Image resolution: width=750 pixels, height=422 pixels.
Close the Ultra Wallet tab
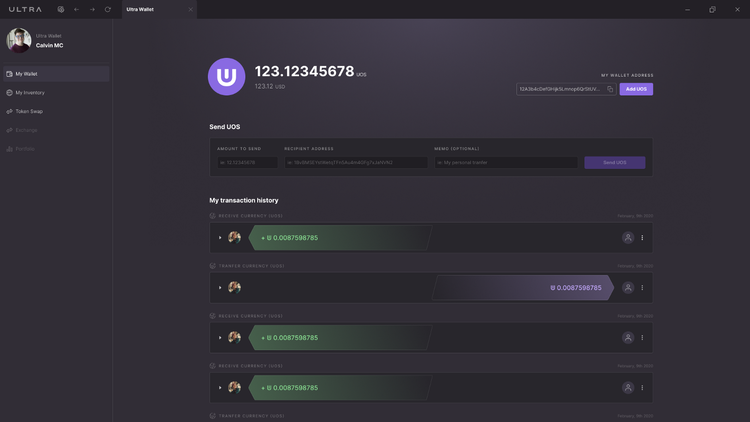[190, 9]
